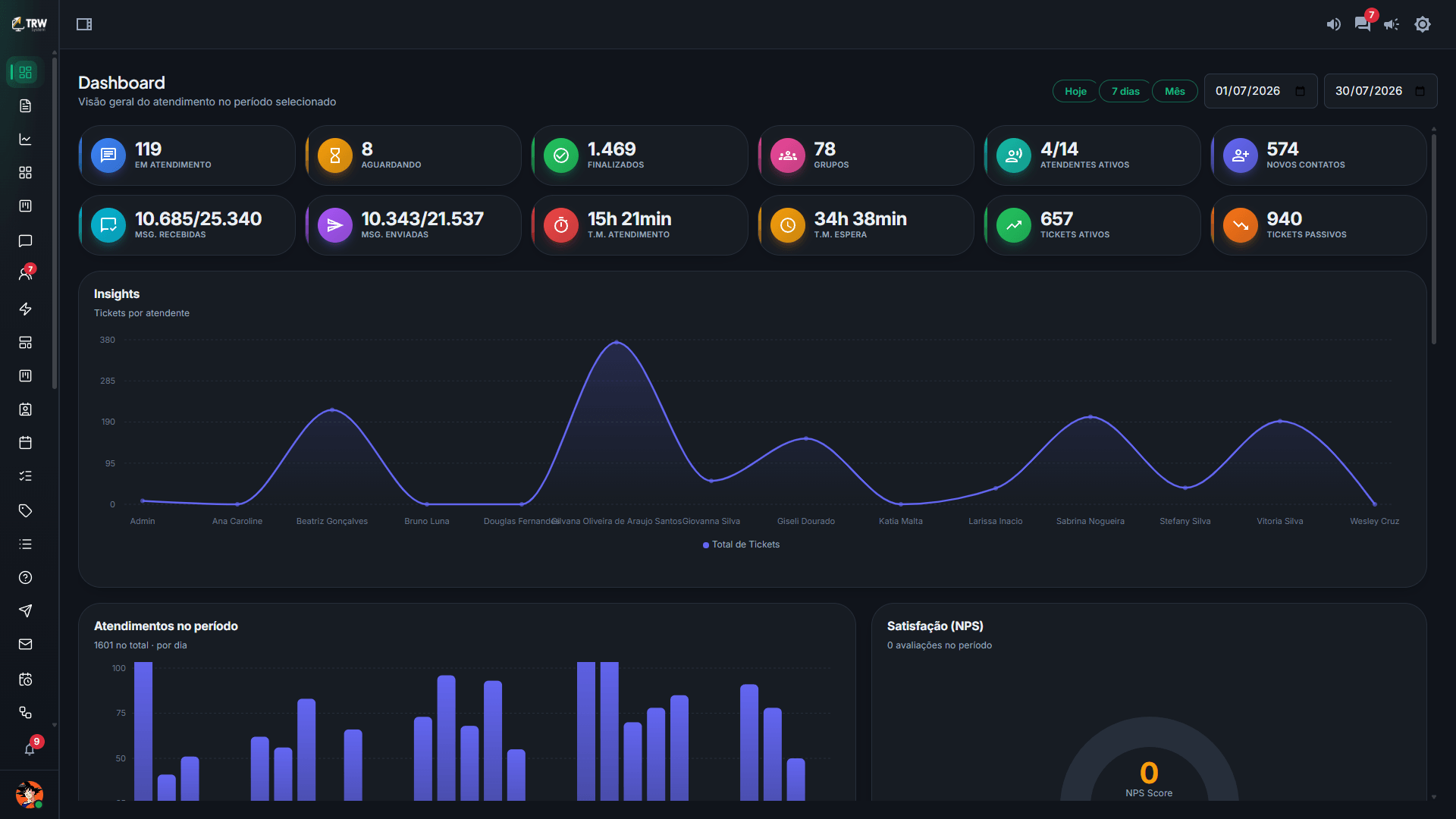Viewport: 1456px width, 819px height.
Task: Click the main page vertical scrollbar
Action: point(1433,239)
